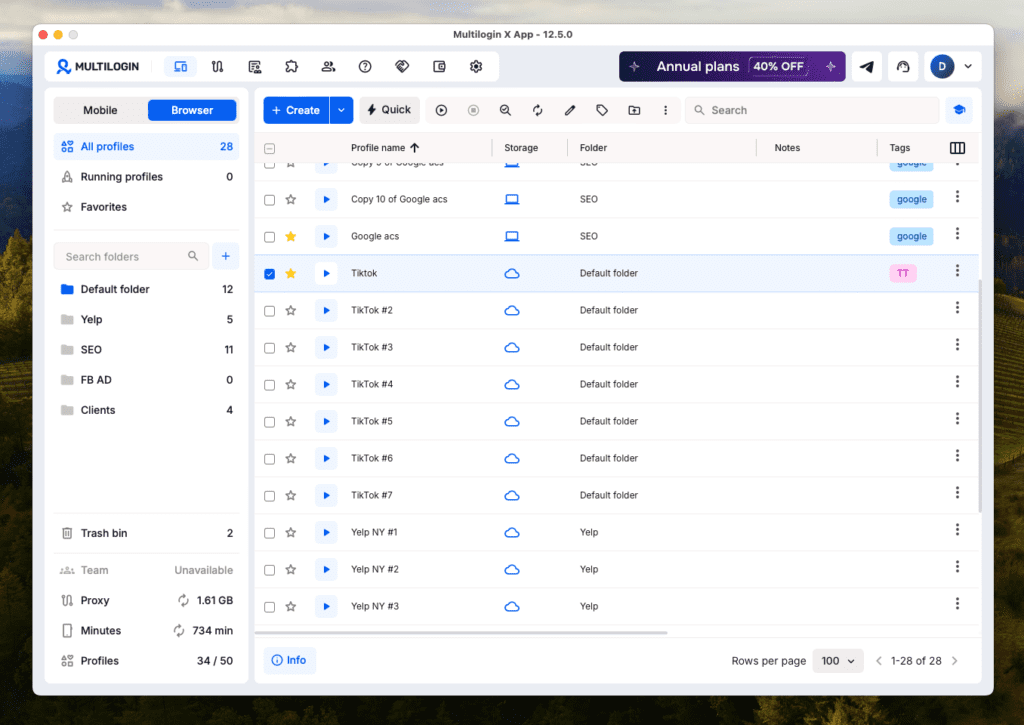This screenshot has height=725, width=1024.
Task: Open Favorites in the sidebar
Action: tap(146, 207)
